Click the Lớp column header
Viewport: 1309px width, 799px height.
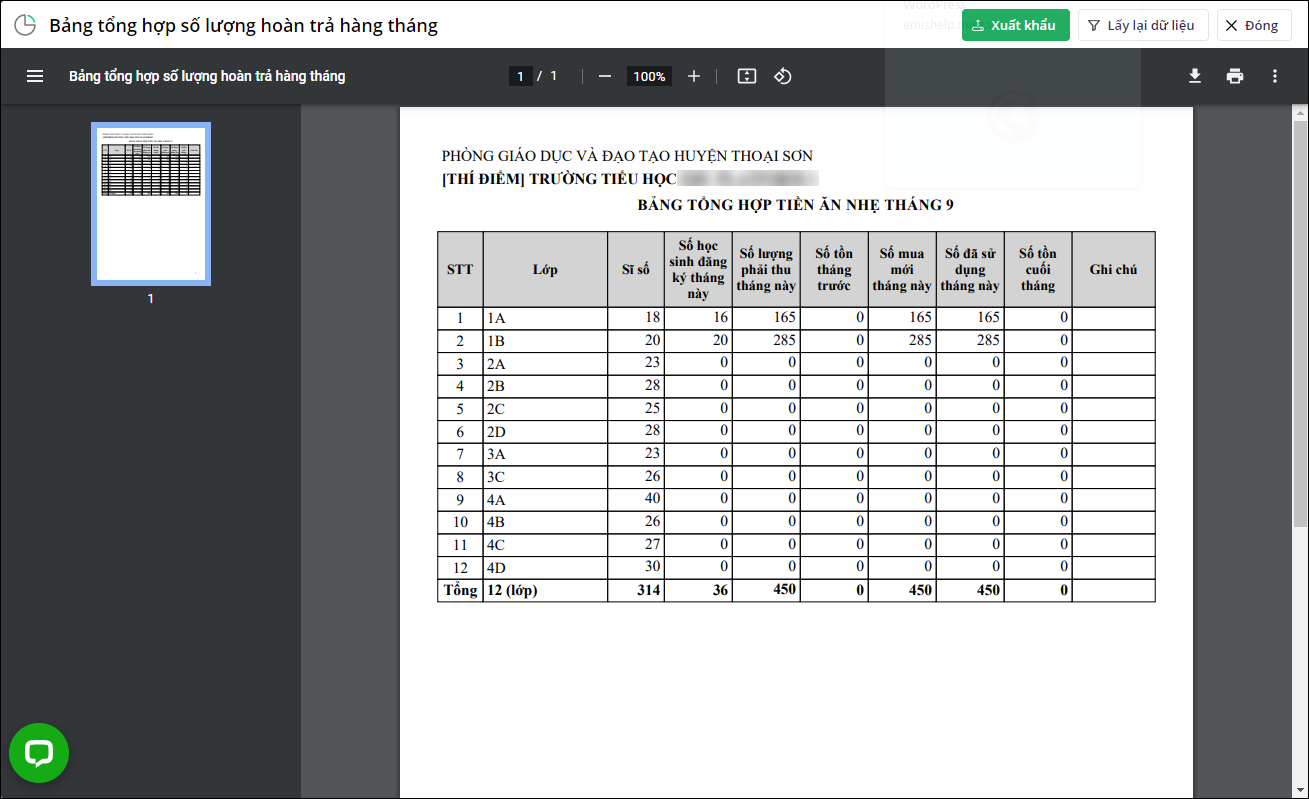pyautogui.click(x=545, y=269)
